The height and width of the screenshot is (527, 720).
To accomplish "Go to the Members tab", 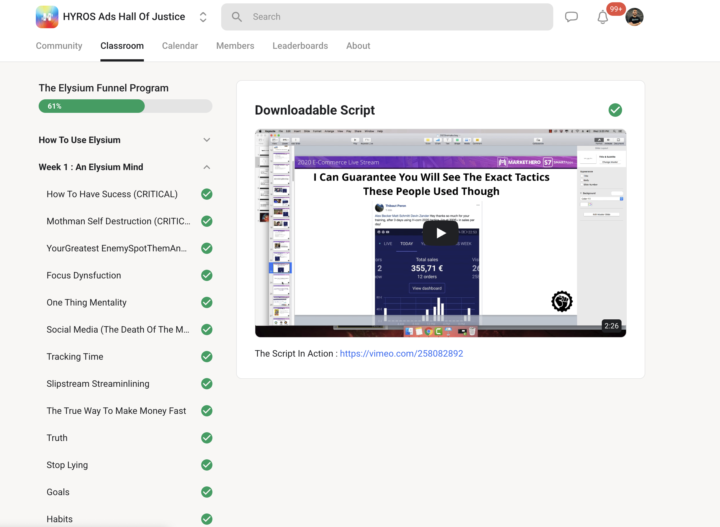I will click(235, 46).
